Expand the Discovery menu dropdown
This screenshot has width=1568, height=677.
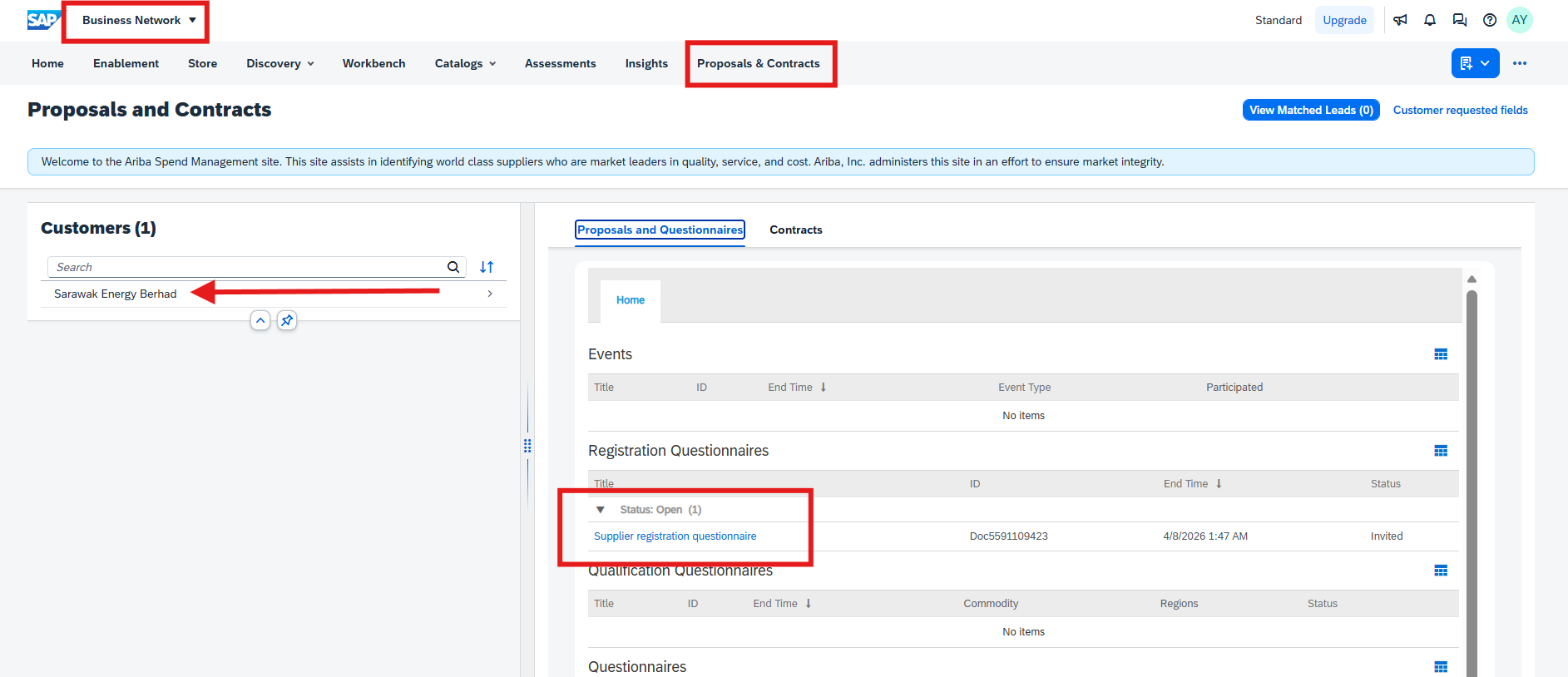(280, 63)
